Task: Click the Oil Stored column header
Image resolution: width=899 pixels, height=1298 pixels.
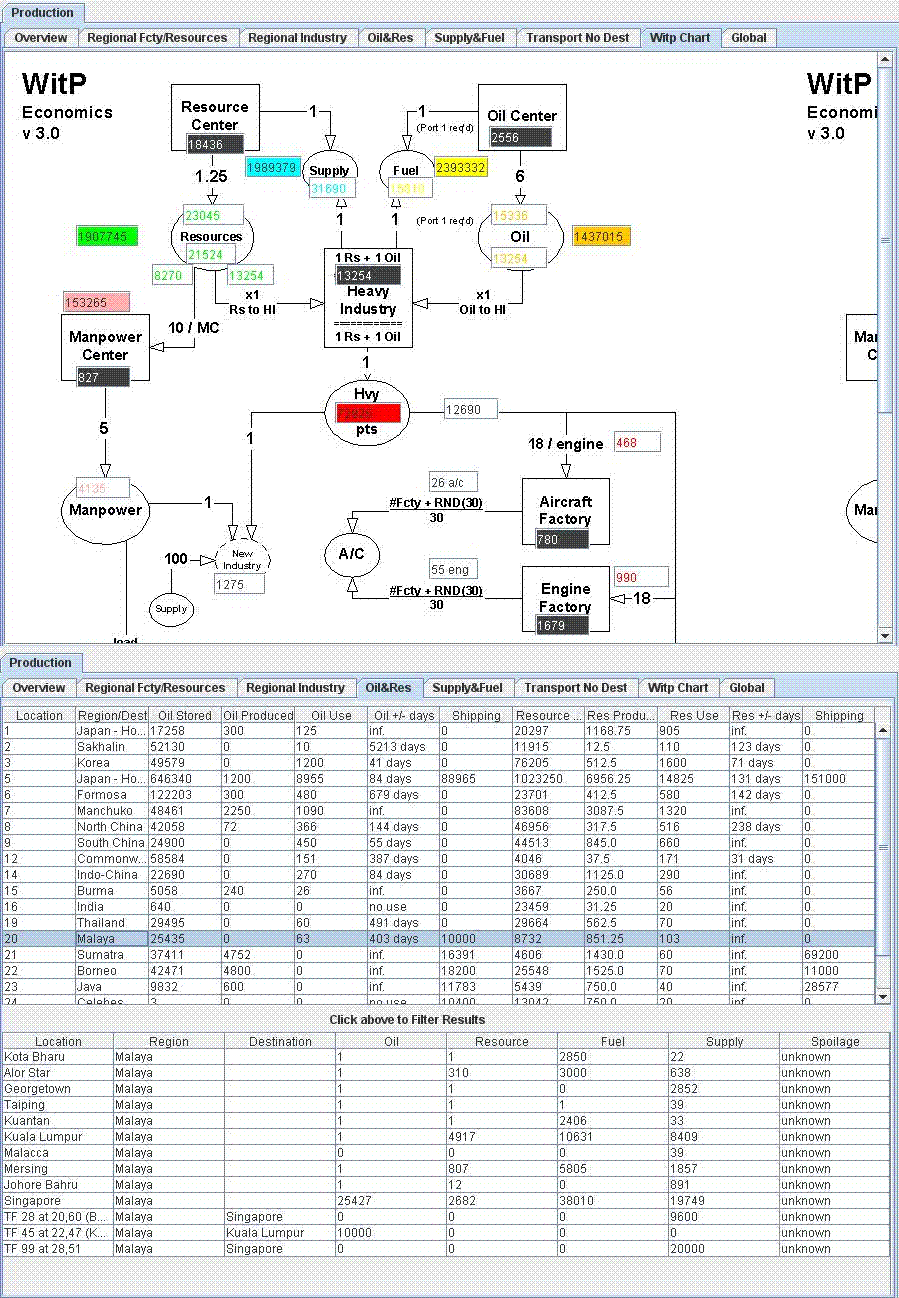Action: coord(185,716)
